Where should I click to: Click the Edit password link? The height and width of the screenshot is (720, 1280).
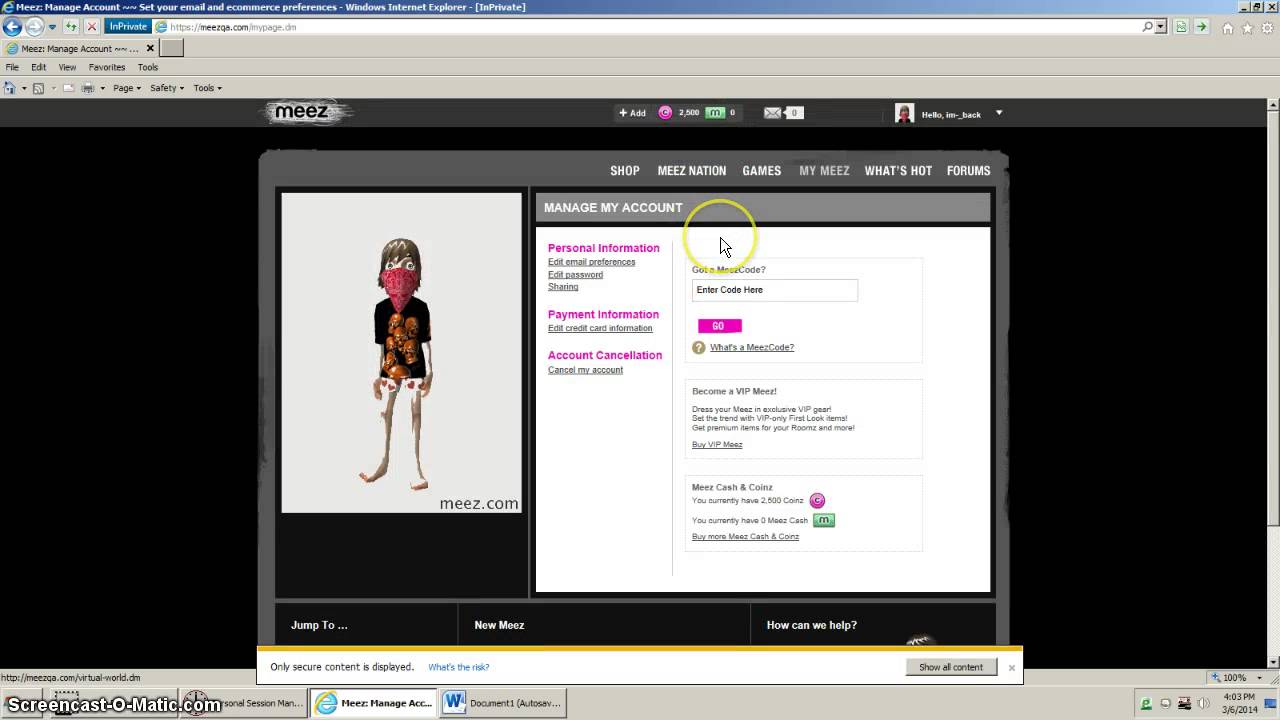(575, 275)
